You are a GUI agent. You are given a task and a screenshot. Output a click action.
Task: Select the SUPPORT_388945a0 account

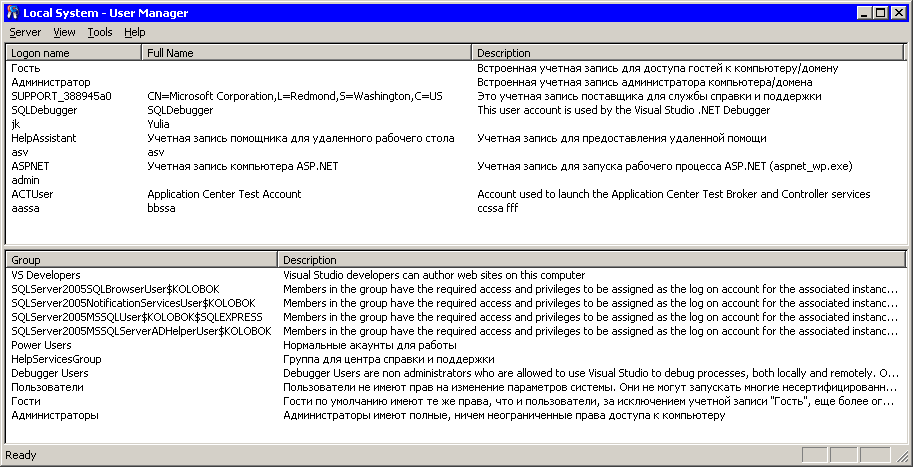point(61,96)
